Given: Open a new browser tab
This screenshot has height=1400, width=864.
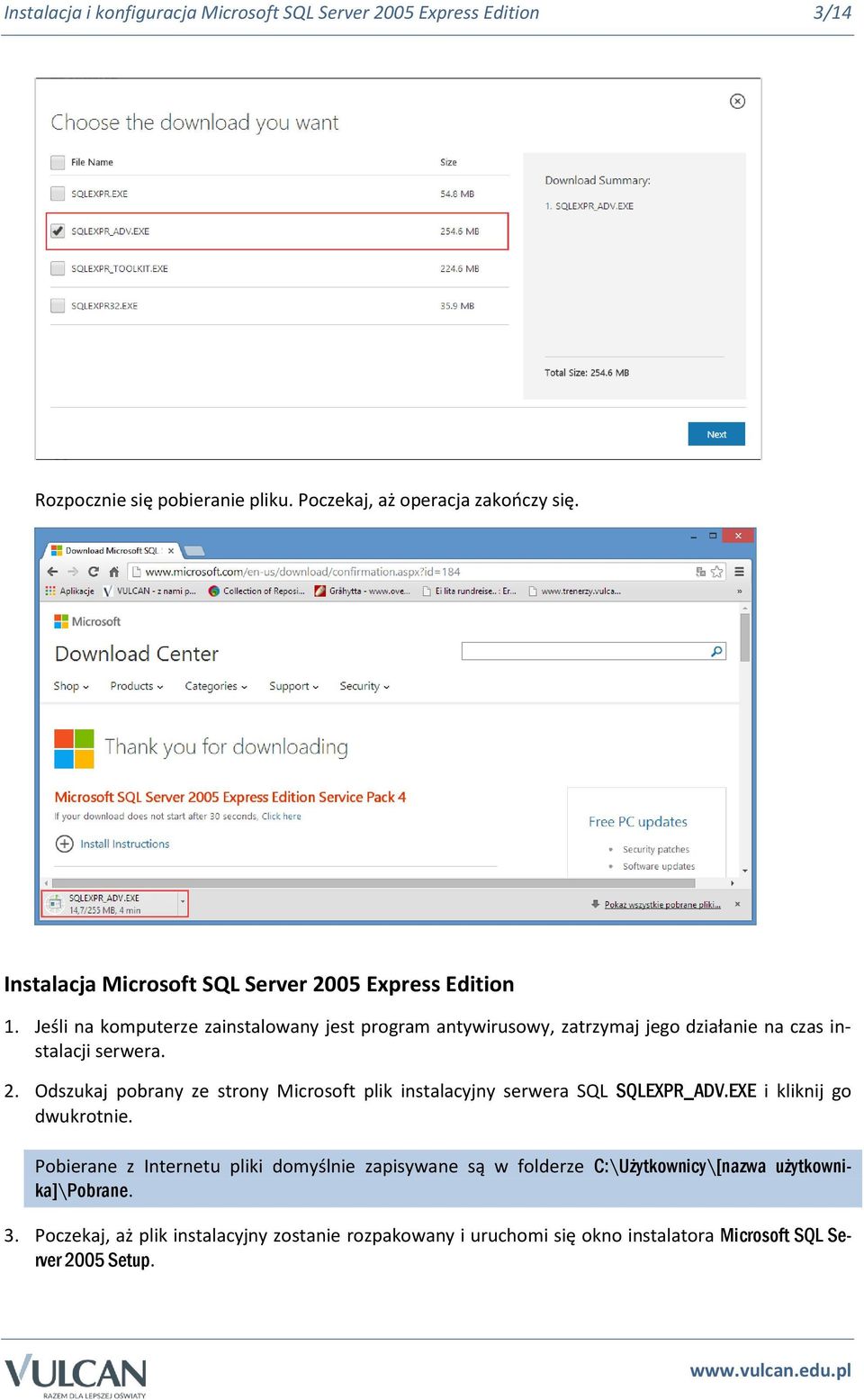Looking at the screenshot, I should tap(194, 551).
